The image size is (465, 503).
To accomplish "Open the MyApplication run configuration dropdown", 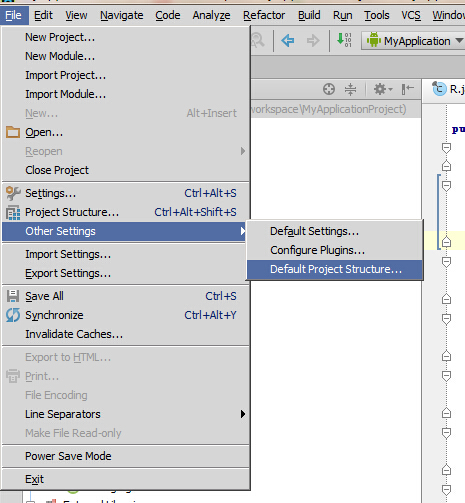I will [414, 41].
